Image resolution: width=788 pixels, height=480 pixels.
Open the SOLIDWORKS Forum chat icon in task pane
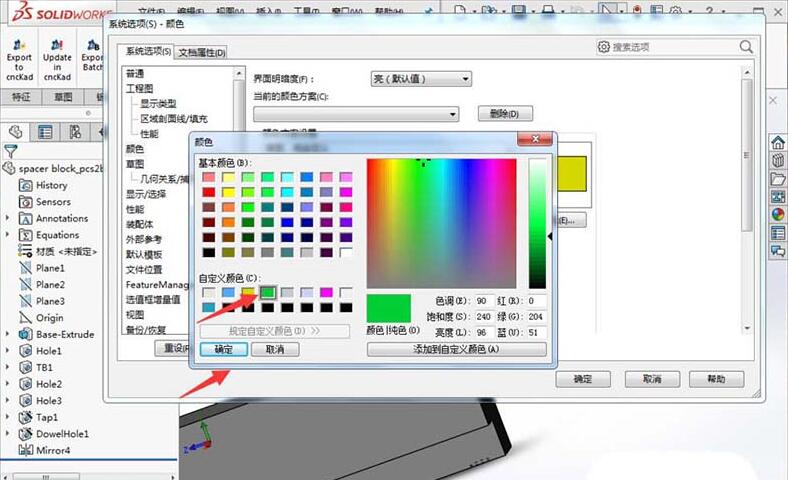pos(778,251)
